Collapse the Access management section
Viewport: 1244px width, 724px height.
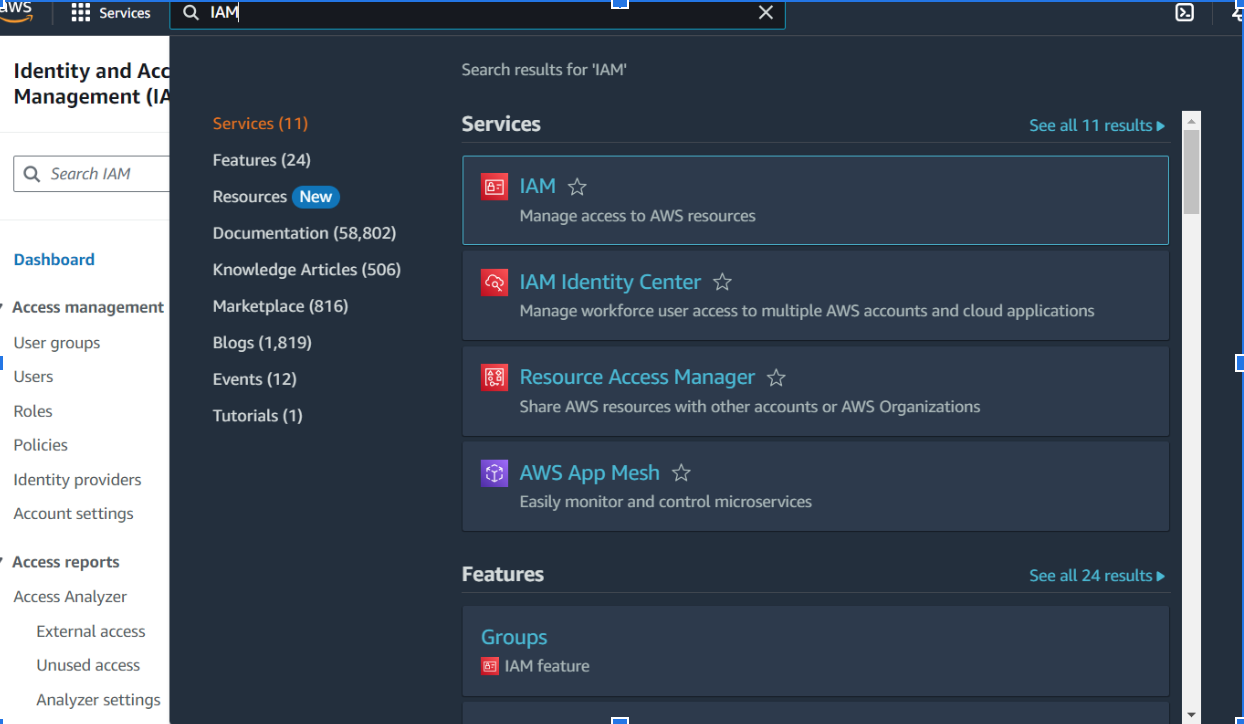coord(4,308)
